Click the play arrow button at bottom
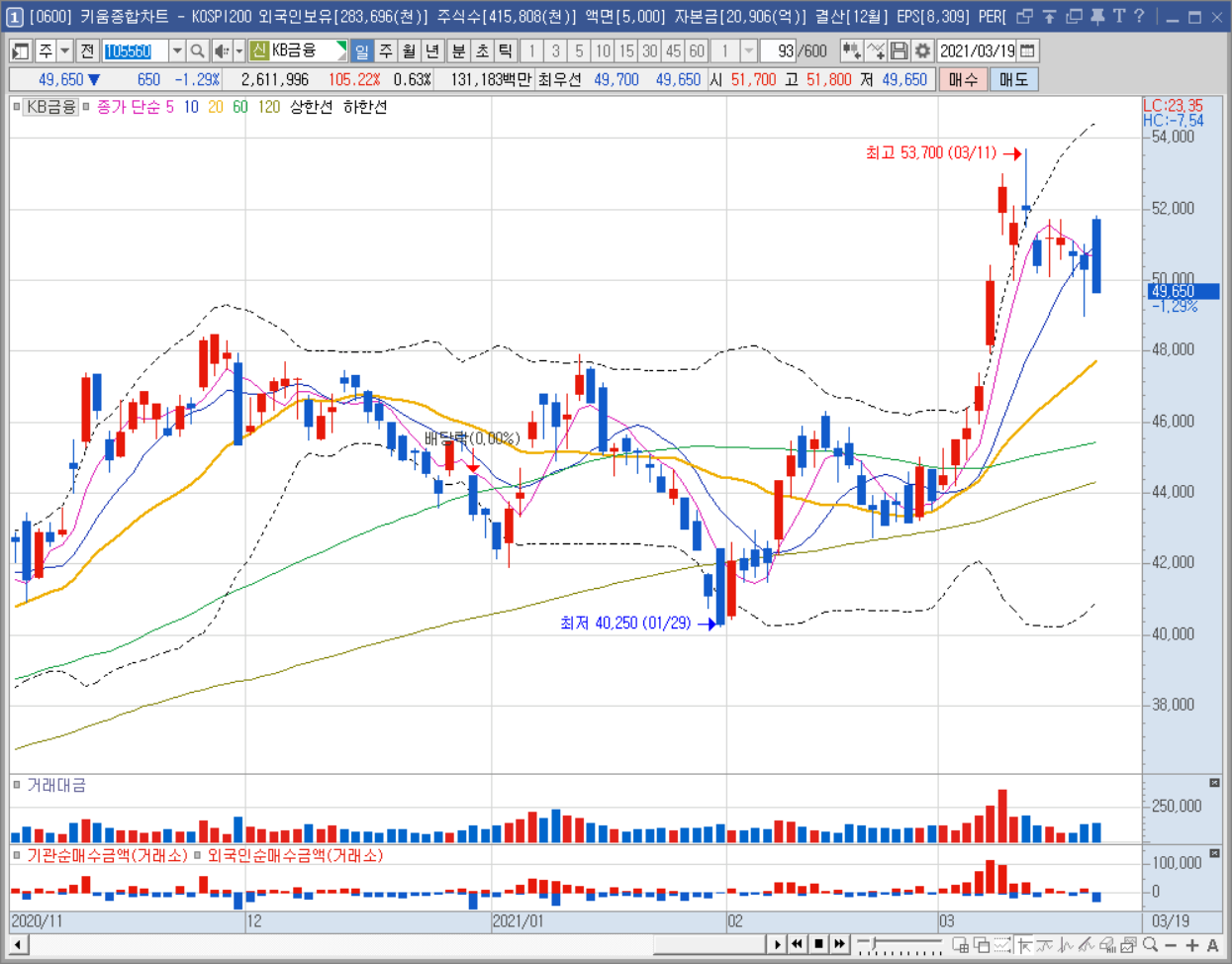The image size is (1232, 964). pos(778,944)
